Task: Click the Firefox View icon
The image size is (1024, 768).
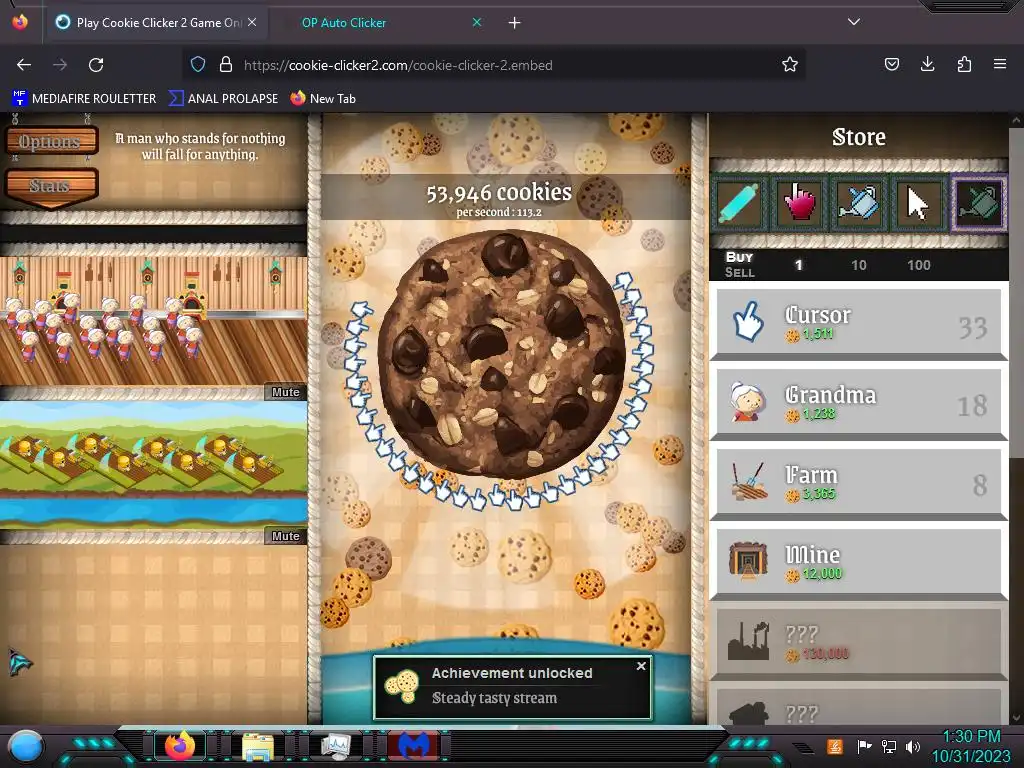Action: click(x=20, y=22)
